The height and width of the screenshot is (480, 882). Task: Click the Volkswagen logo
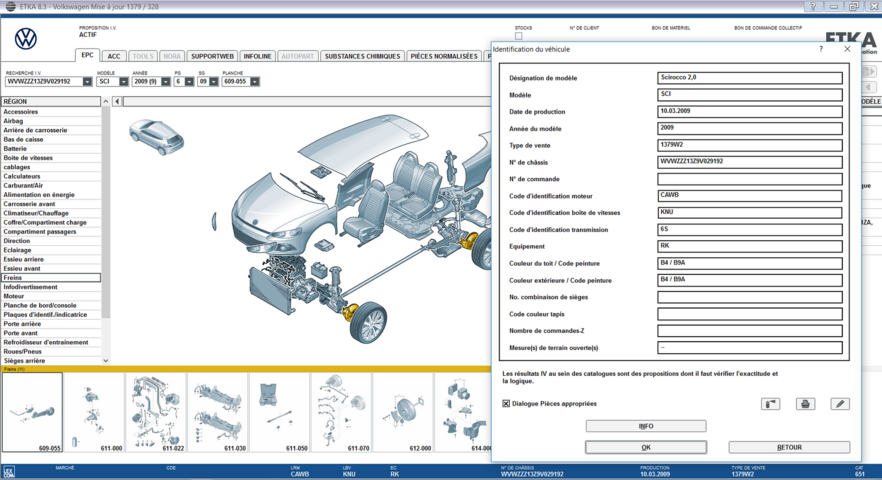click(x=25, y=39)
